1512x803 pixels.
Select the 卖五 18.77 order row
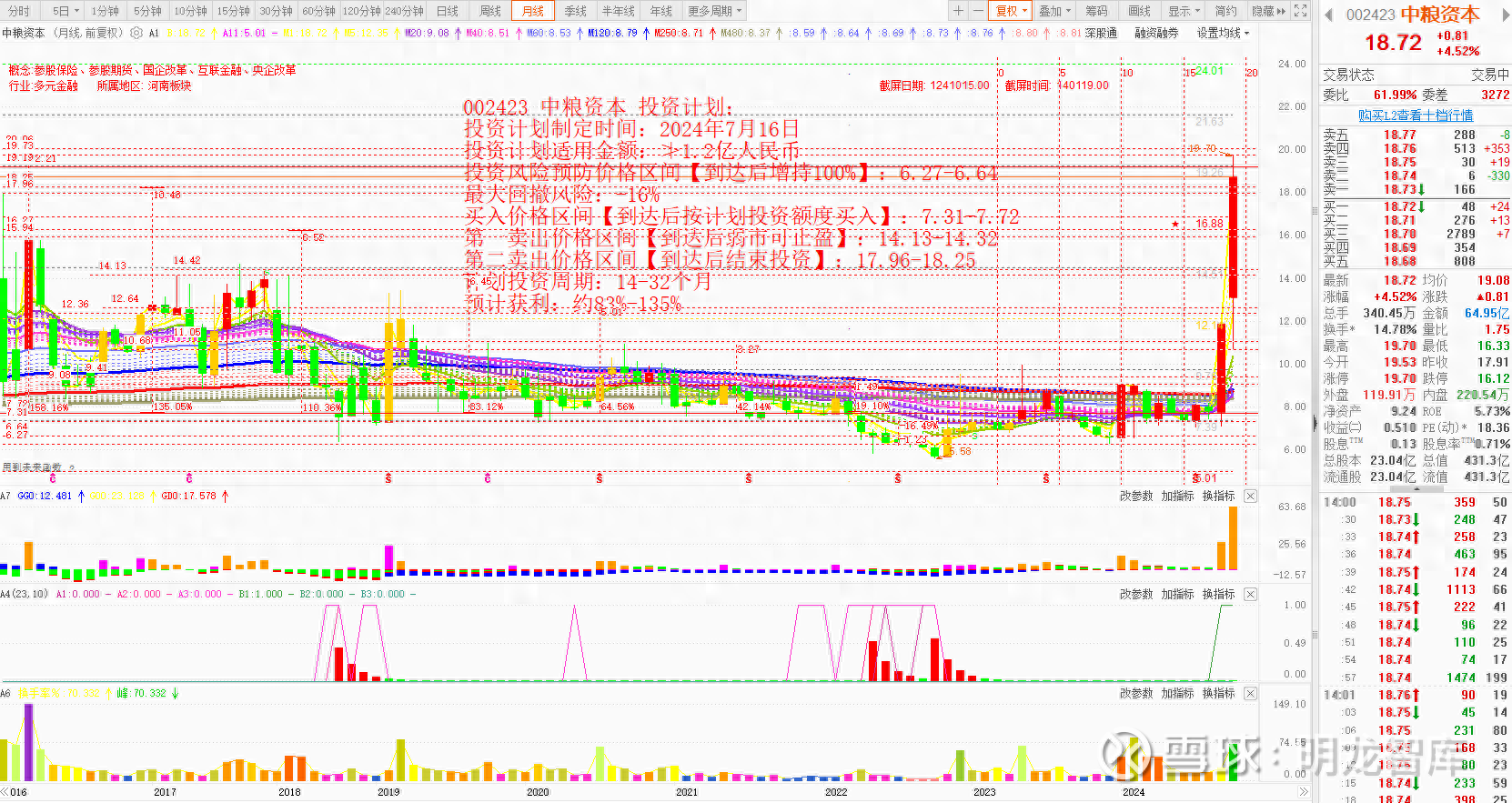pos(1416,135)
